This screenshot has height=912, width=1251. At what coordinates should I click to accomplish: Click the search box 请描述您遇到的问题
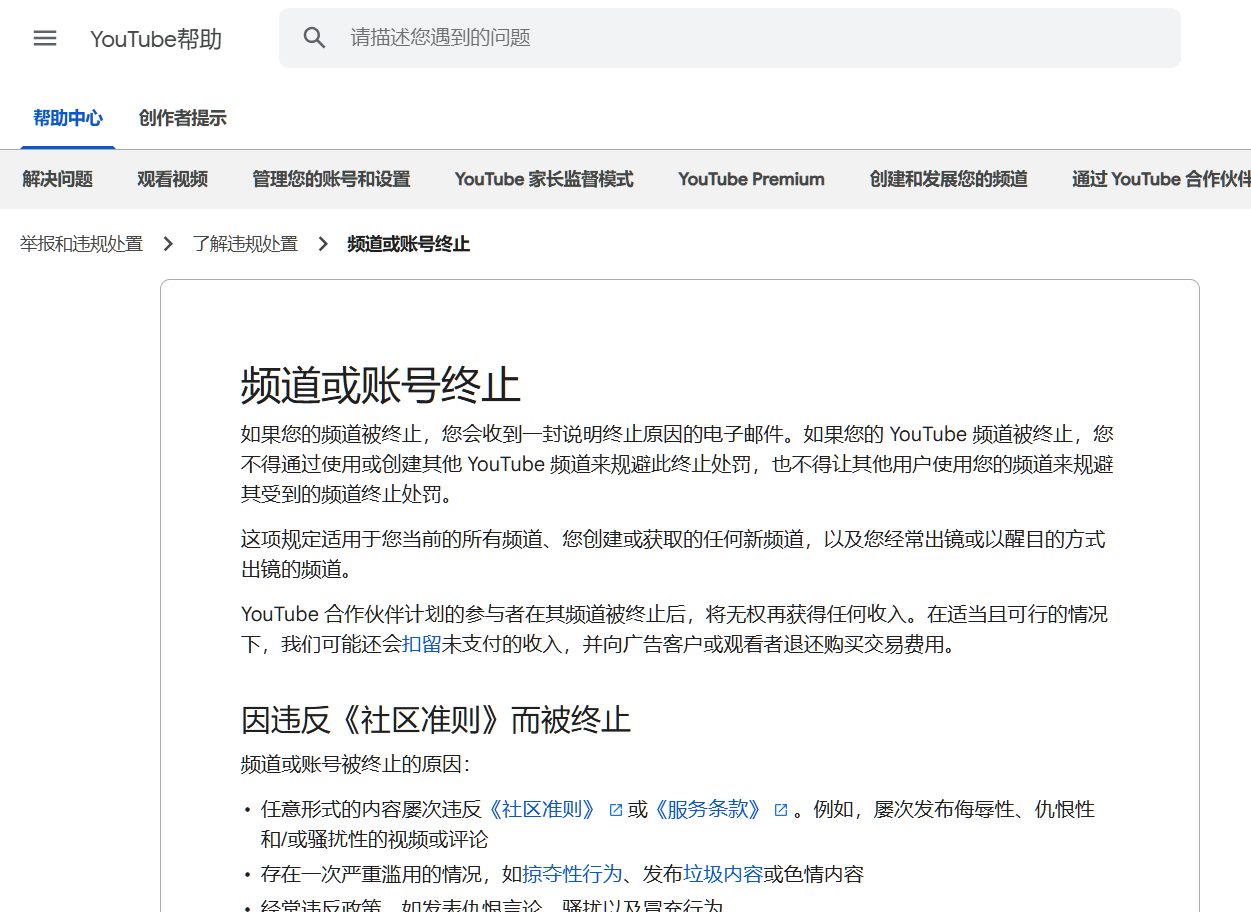(729, 38)
